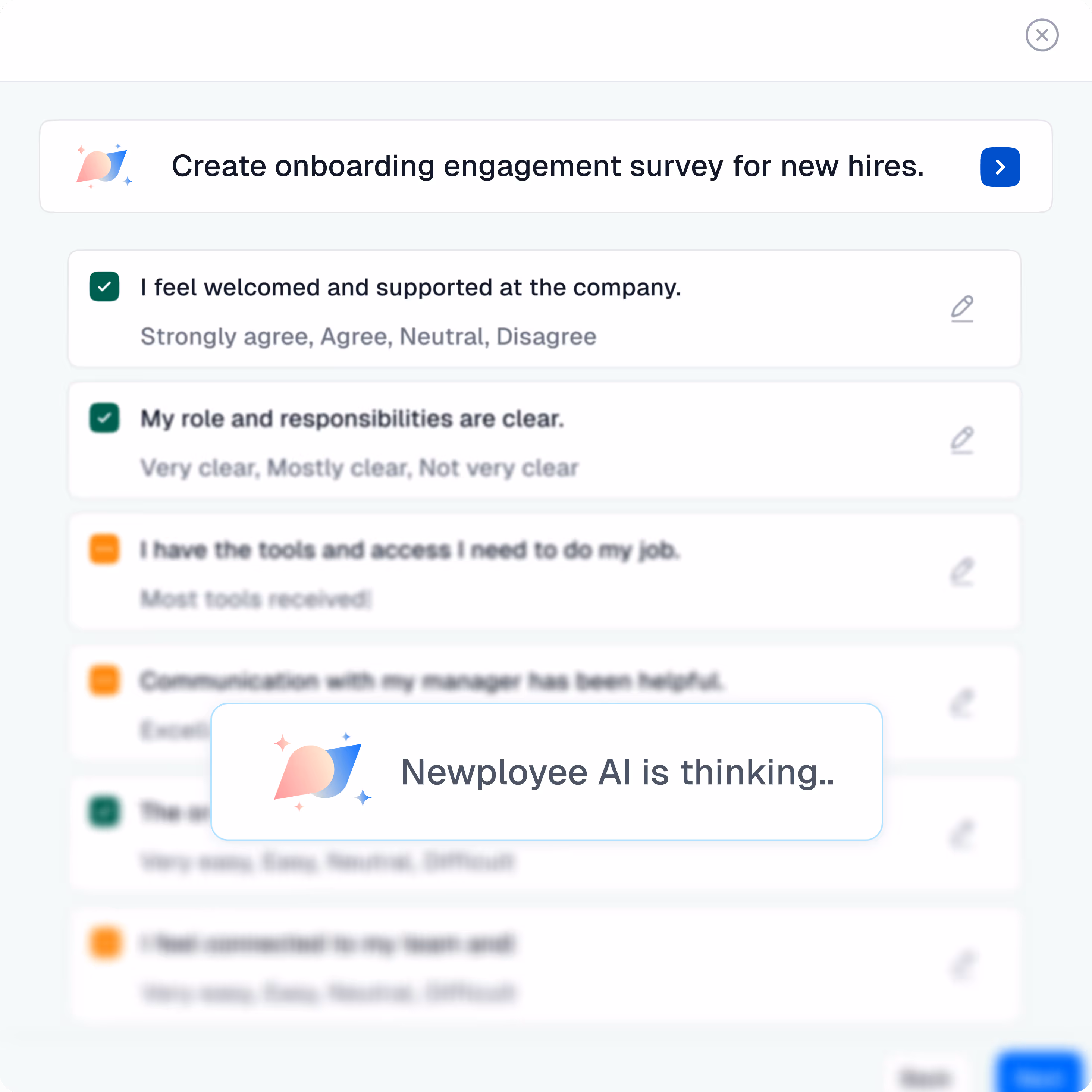The height and width of the screenshot is (1092, 1092).
Task: Toggle the orange checkbox on the last question
Action: pyautogui.click(x=104, y=944)
